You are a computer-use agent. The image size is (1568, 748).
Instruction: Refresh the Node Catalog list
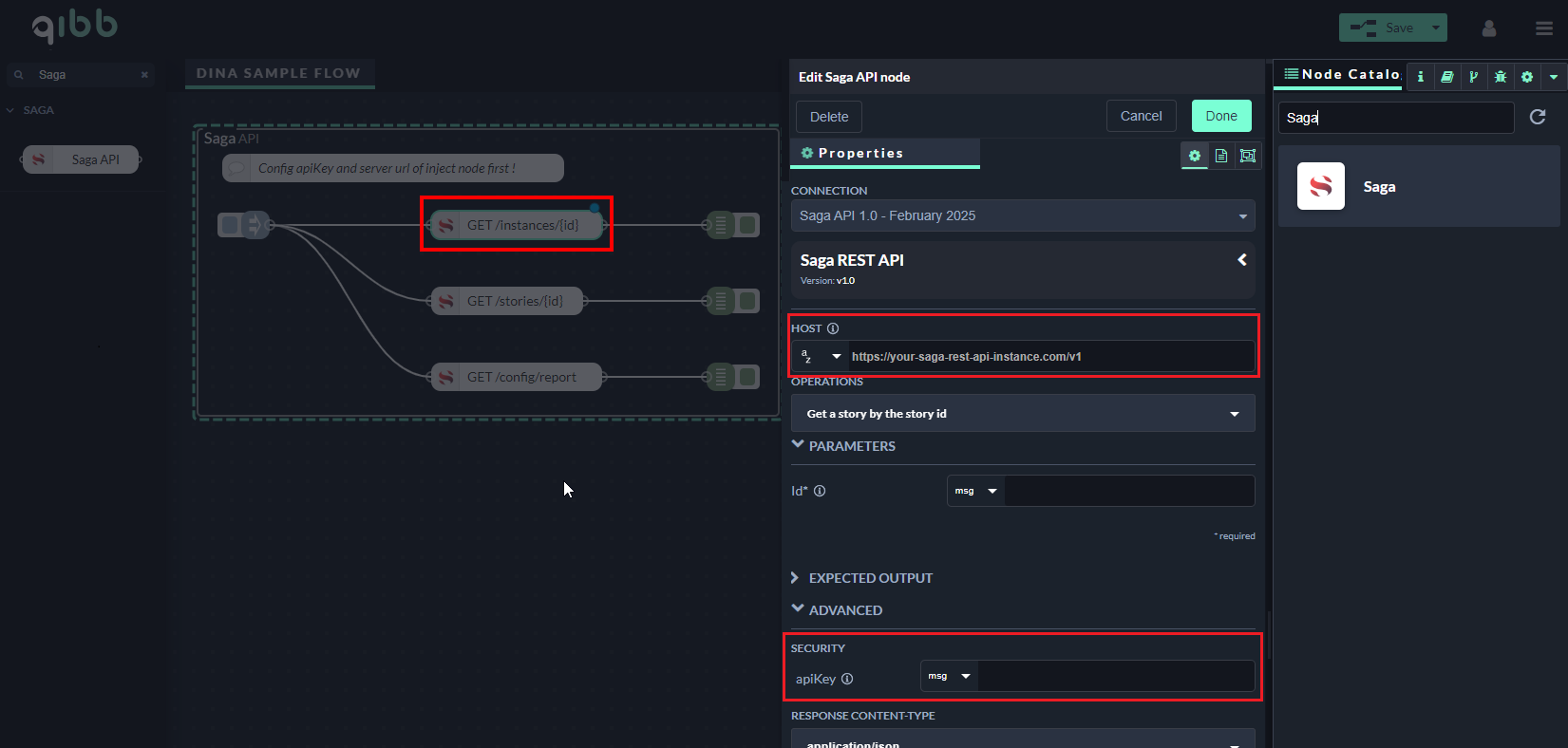(x=1537, y=117)
